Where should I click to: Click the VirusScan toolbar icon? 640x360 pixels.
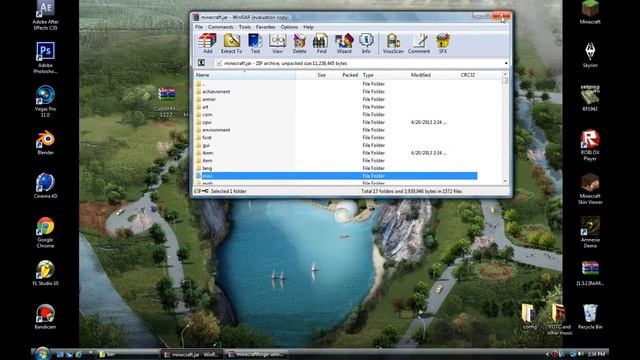(393, 43)
